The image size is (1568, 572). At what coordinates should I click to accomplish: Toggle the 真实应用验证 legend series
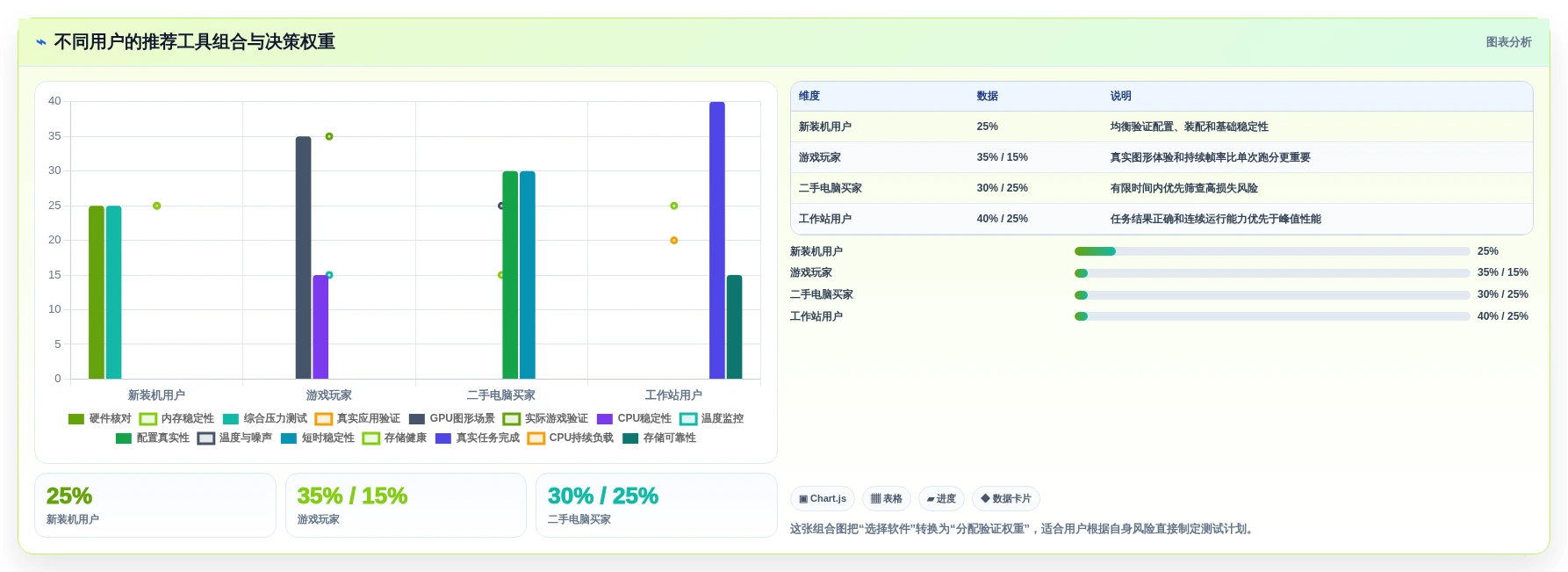click(358, 419)
